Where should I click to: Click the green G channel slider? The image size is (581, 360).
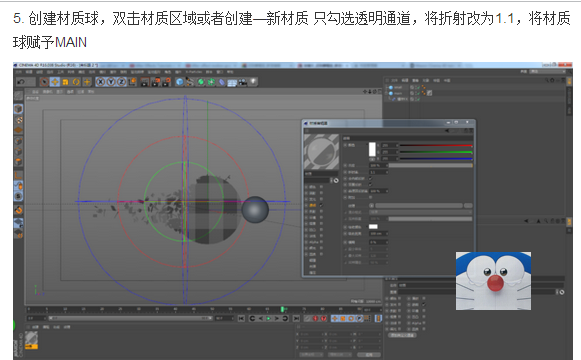pos(436,152)
